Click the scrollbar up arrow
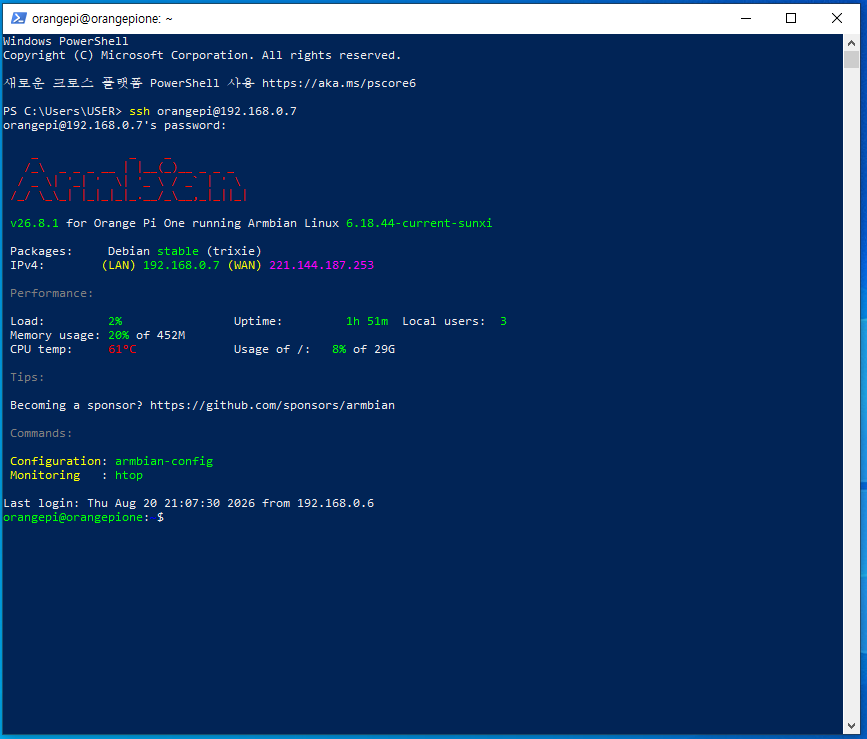This screenshot has height=739, width=867. click(852, 43)
